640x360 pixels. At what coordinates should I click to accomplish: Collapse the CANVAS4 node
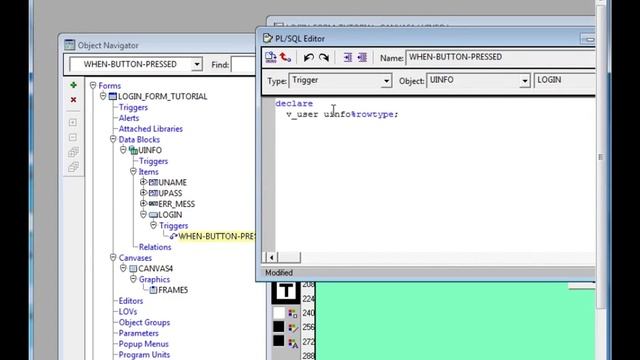(x=123, y=268)
